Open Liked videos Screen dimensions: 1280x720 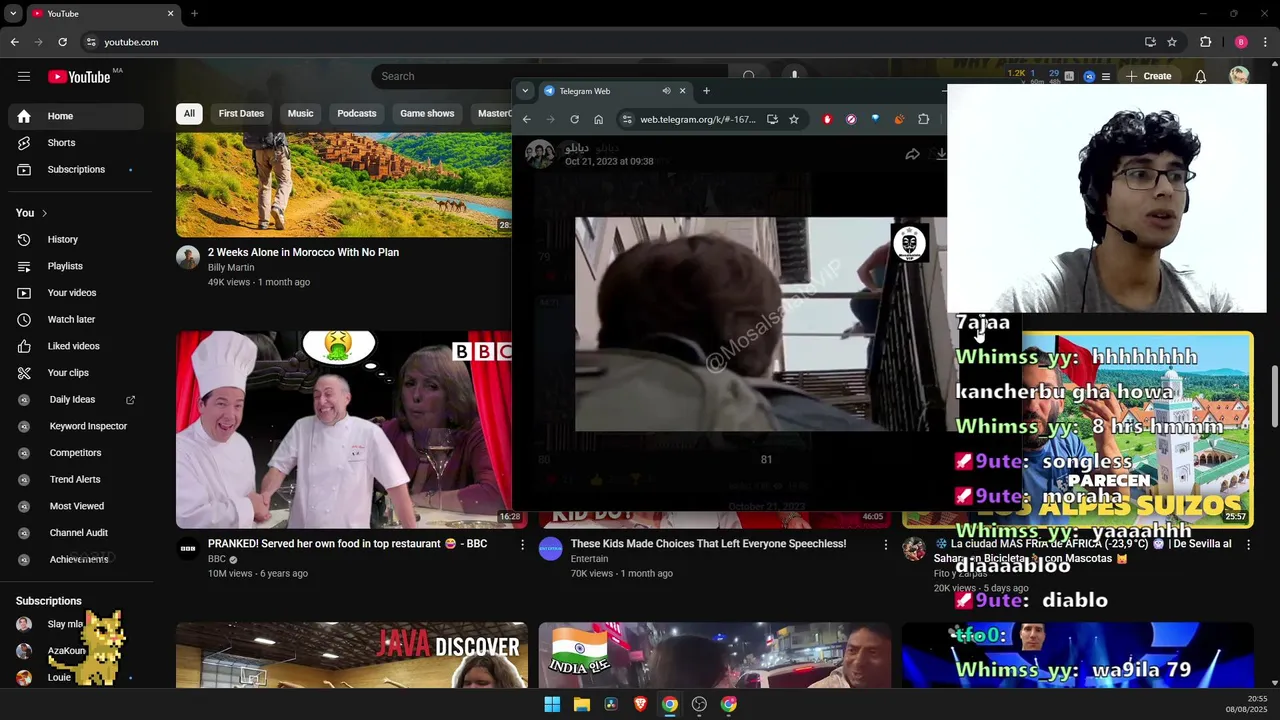[x=76, y=346]
